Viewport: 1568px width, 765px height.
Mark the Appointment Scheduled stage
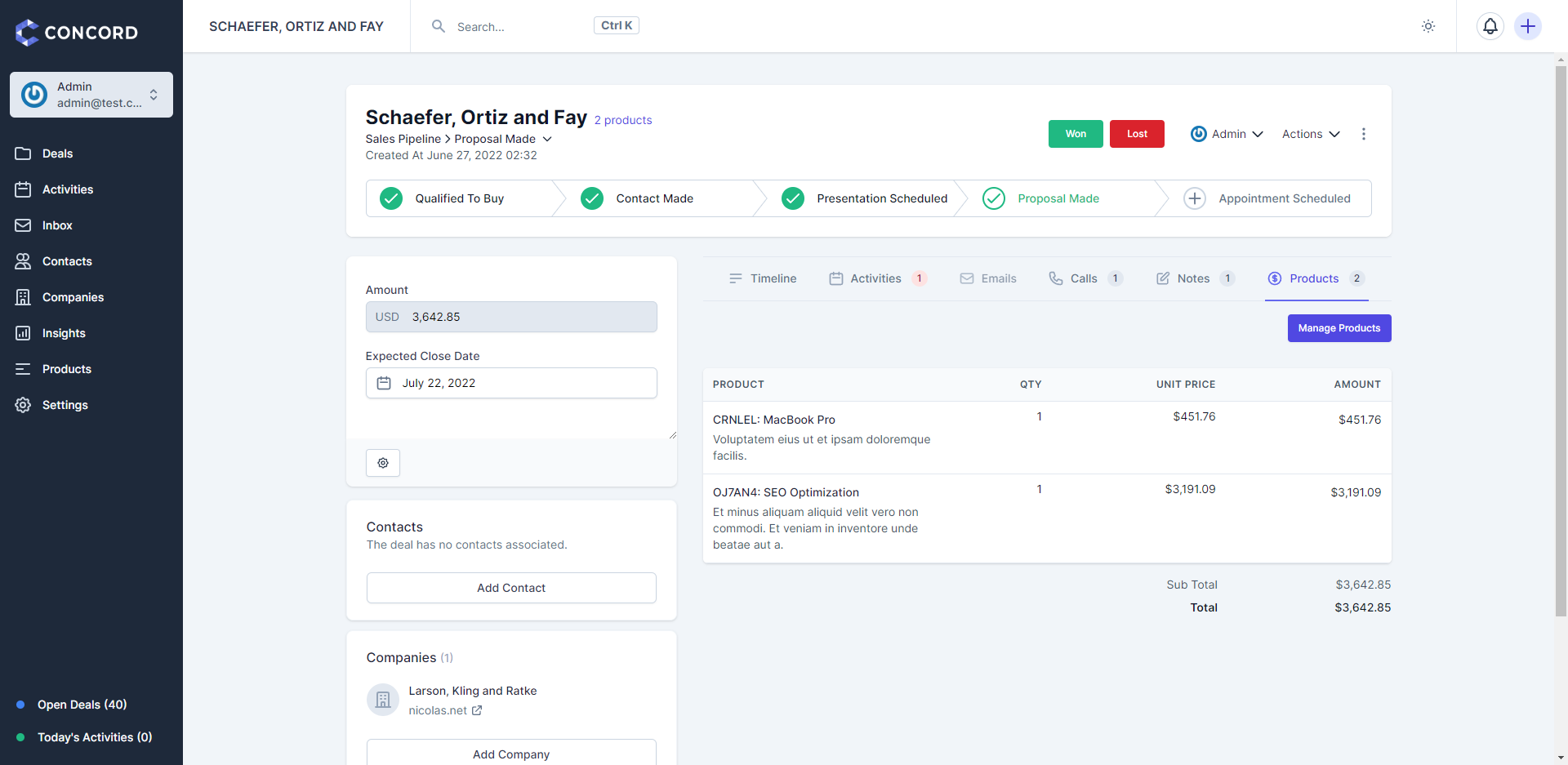pyautogui.click(x=1194, y=198)
